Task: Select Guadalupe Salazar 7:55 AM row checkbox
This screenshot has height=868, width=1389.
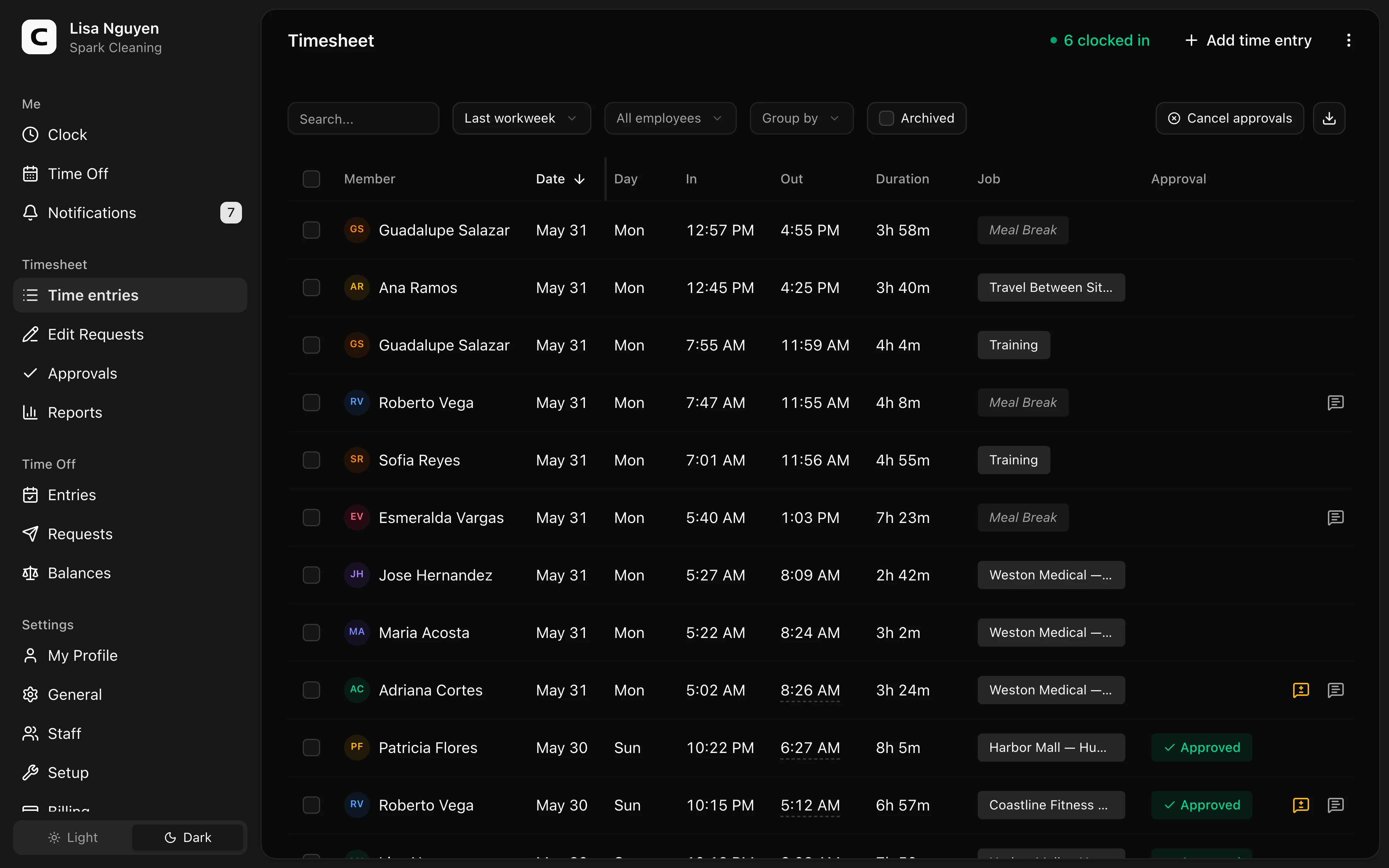Action: click(x=311, y=345)
